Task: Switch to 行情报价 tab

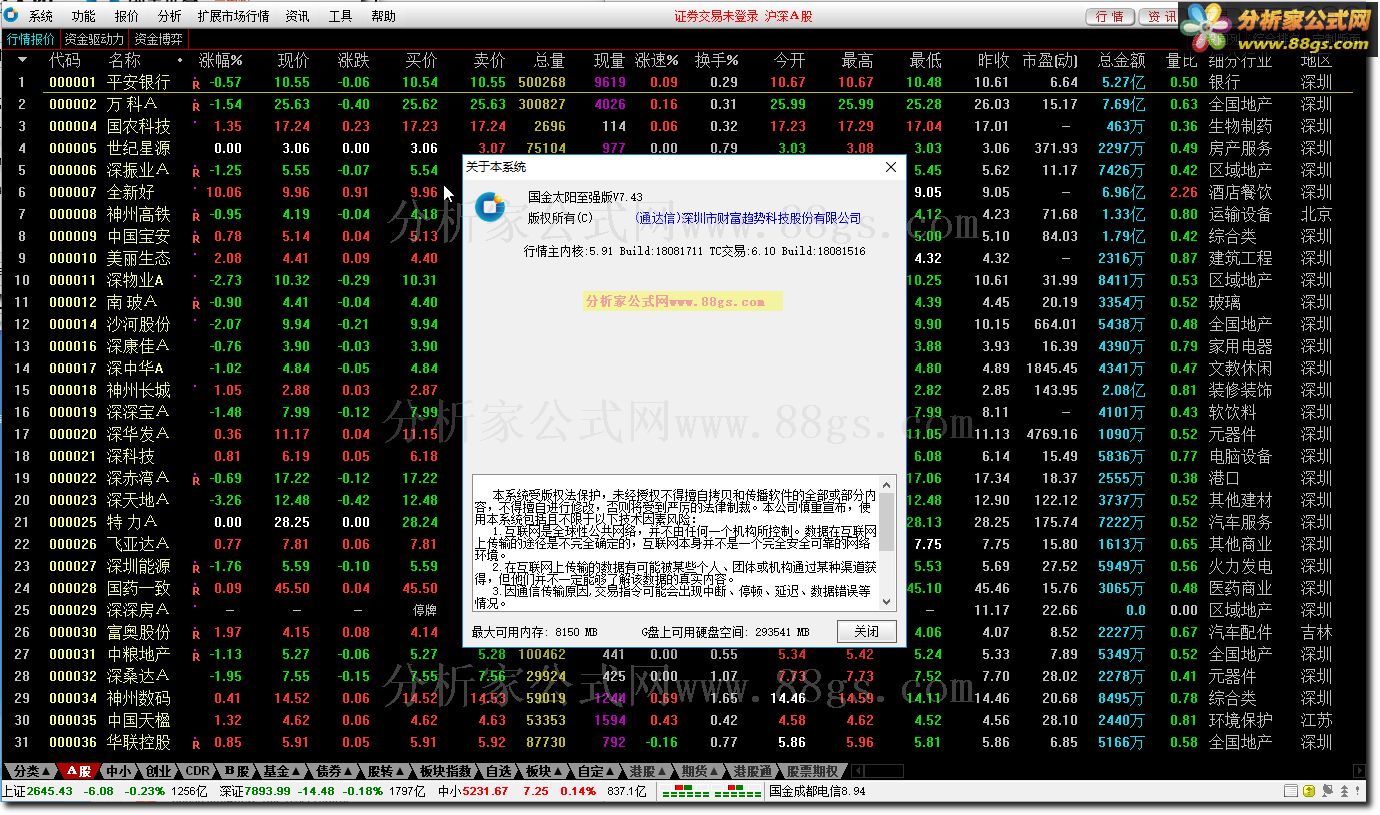Action: (31, 39)
